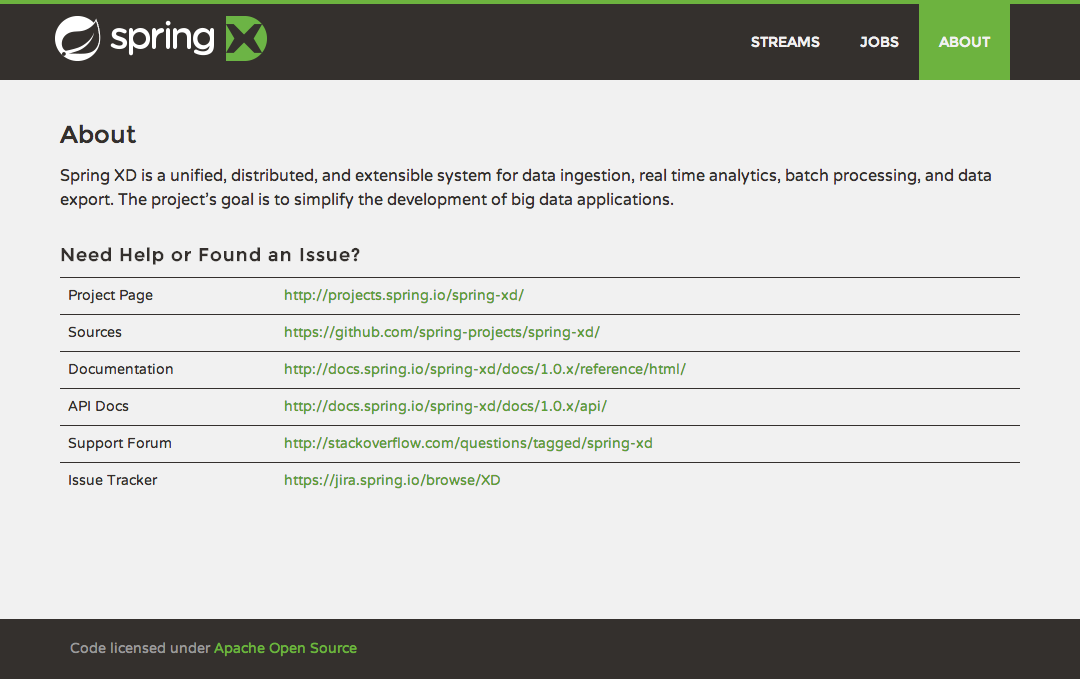The image size is (1080, 679).
Task: Open the Jobs tab
Action: coord(879,42)
